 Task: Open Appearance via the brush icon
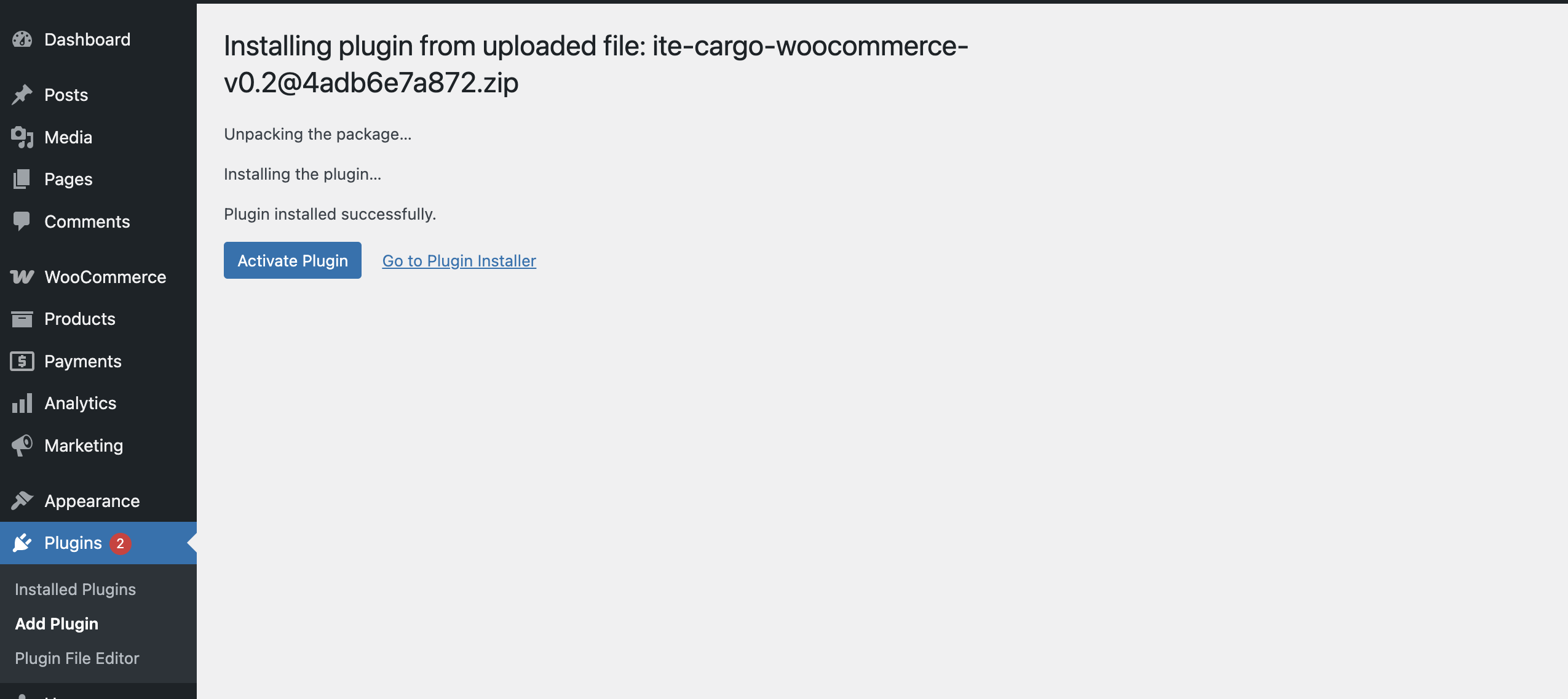click(x=22, y=500)
